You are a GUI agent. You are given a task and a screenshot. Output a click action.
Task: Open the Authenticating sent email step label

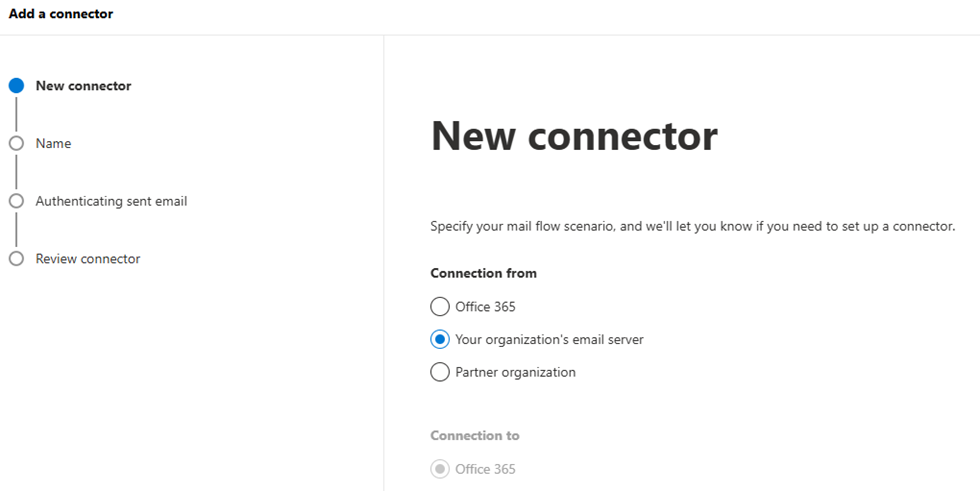tap(111, 201)
